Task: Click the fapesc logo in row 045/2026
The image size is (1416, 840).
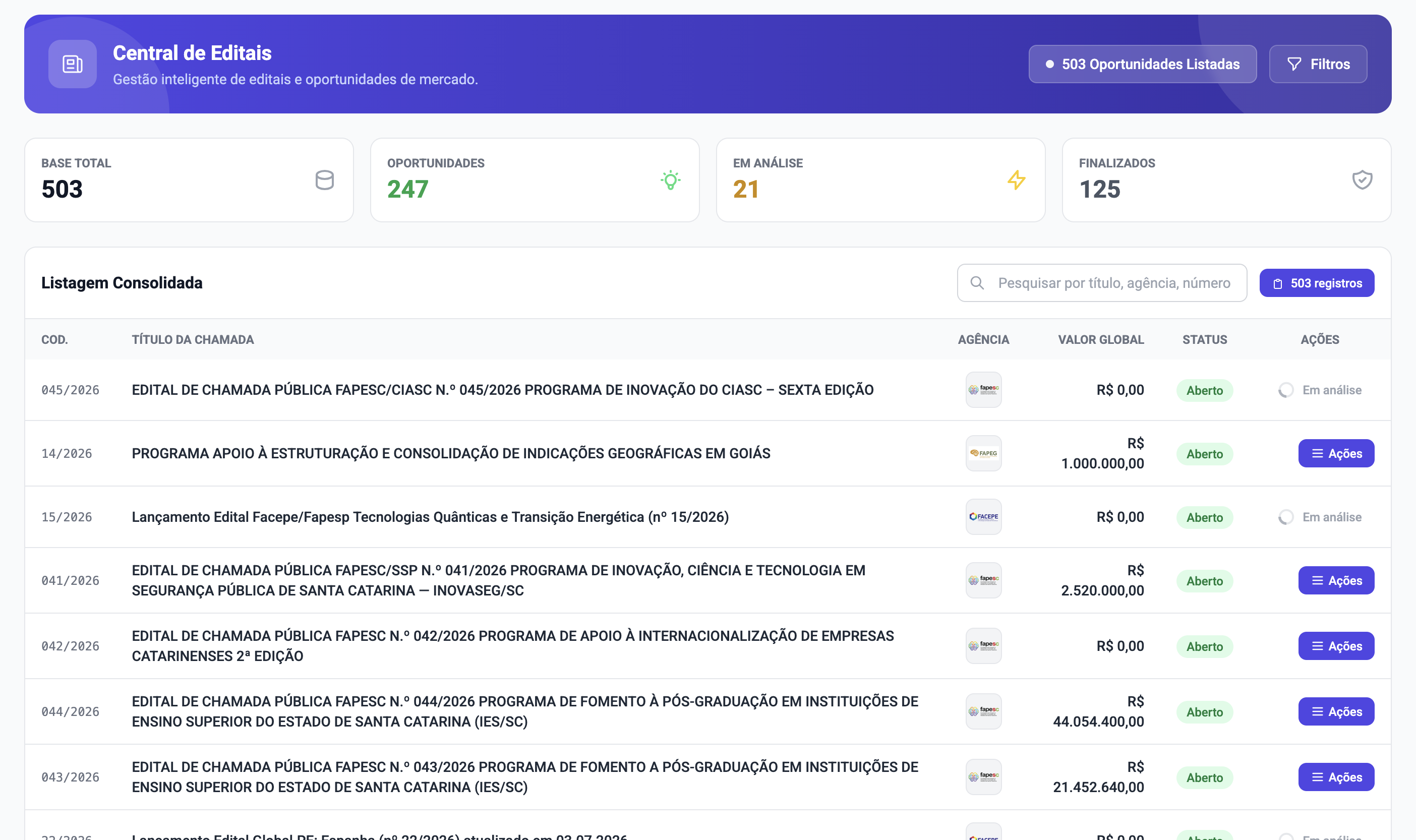Action: point(984,390)
